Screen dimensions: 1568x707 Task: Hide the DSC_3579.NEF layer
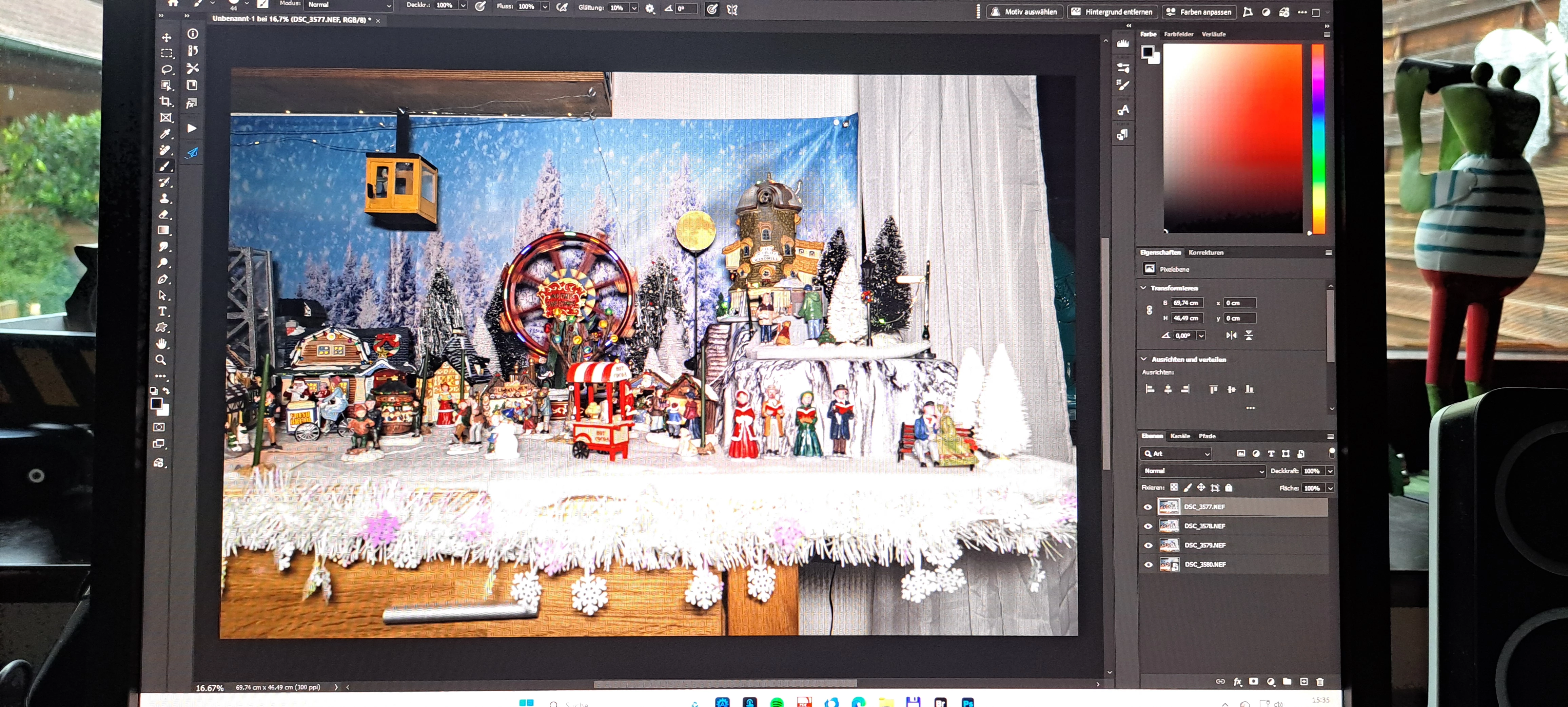pos(1148,545)
